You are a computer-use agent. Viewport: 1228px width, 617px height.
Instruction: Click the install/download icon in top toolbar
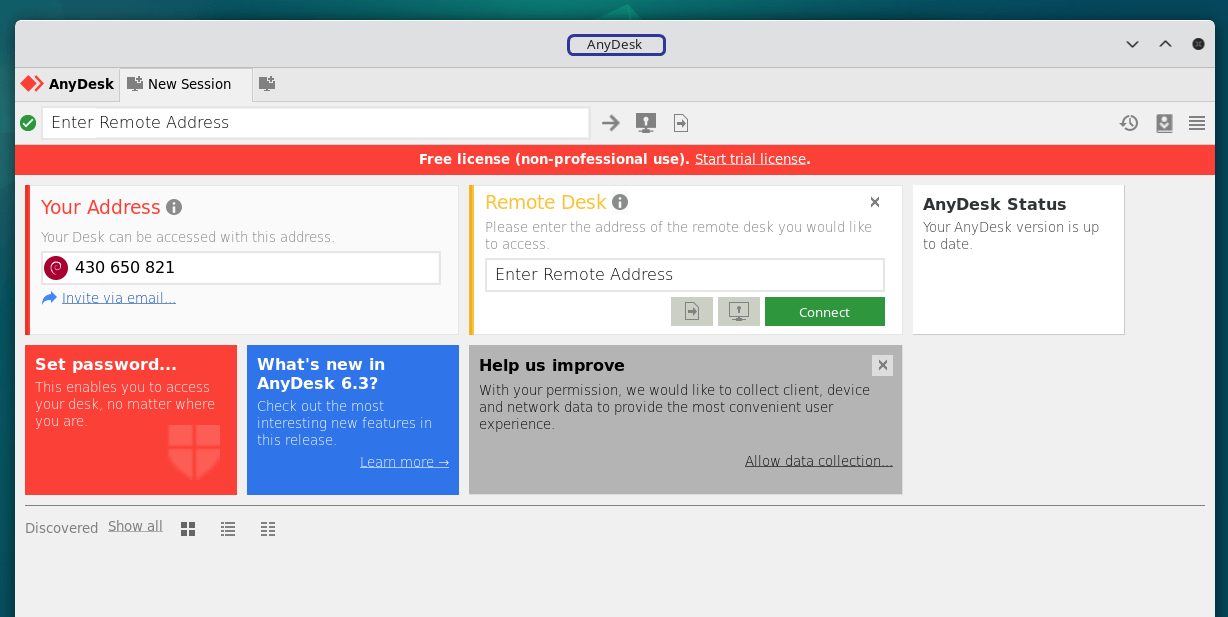pyautogui.click(x=1164, y=123)
